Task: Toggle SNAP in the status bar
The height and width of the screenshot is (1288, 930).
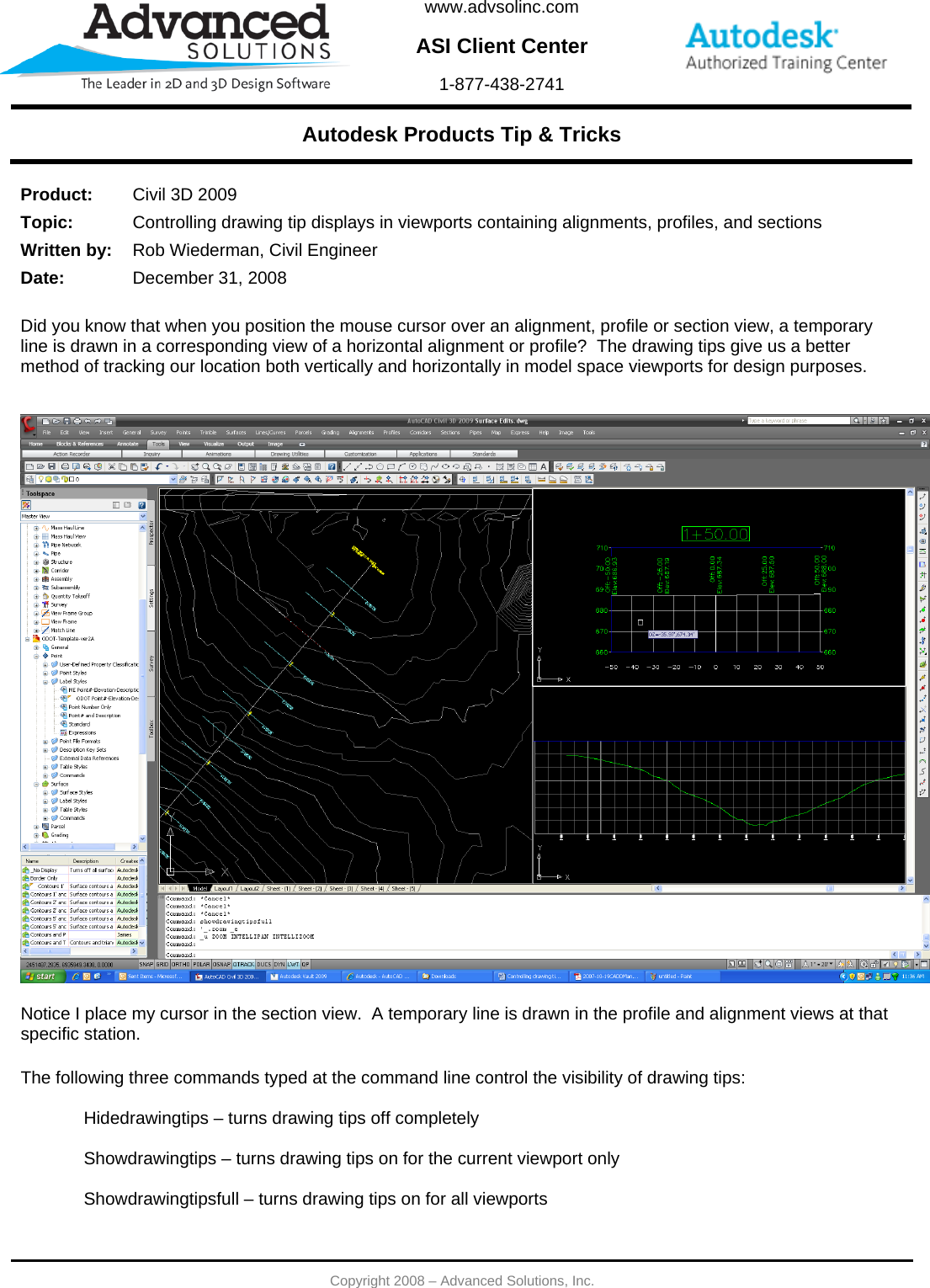Action: [146, 964]
